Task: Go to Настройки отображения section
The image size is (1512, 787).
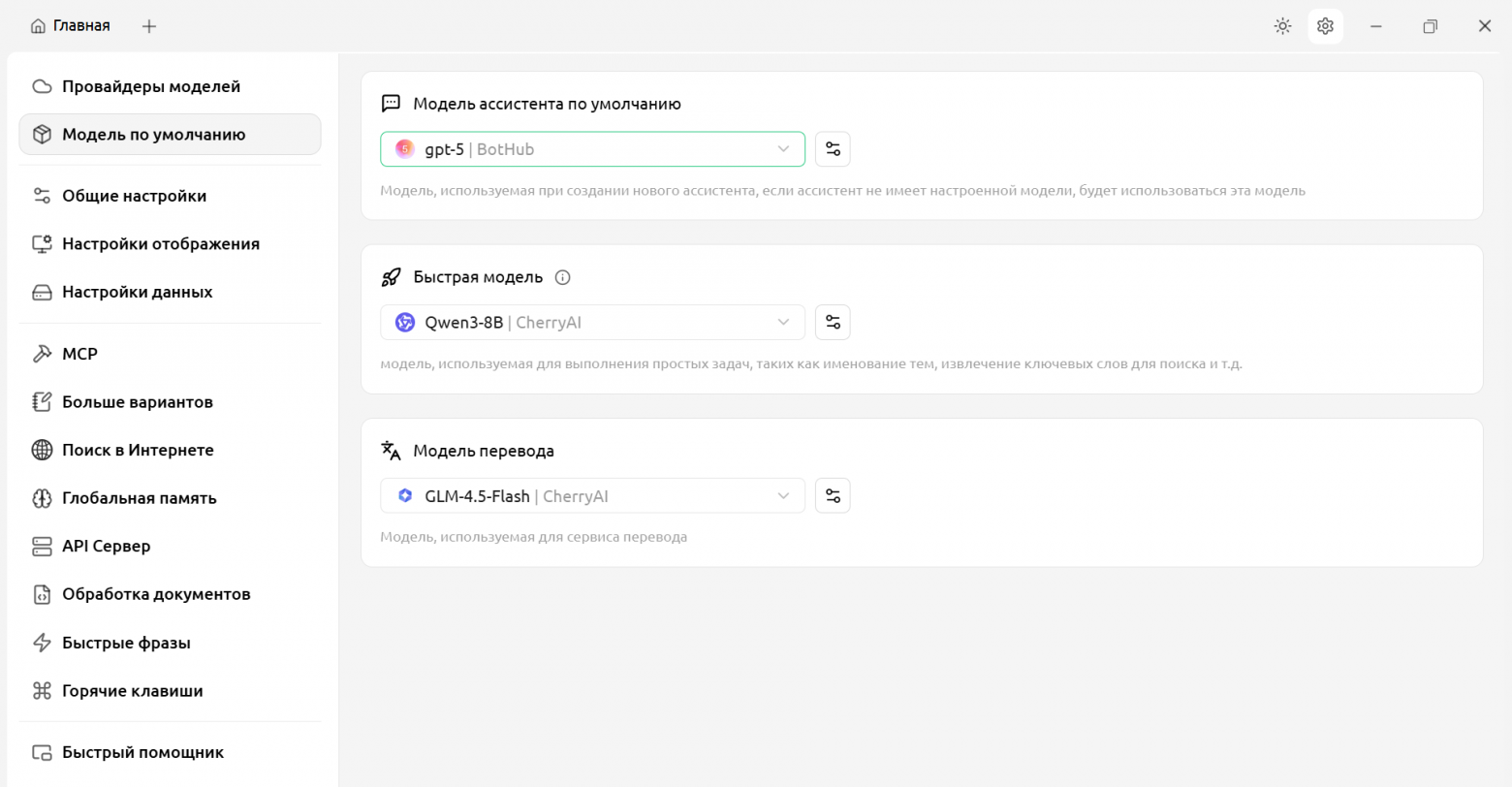Action: point(161,244)
